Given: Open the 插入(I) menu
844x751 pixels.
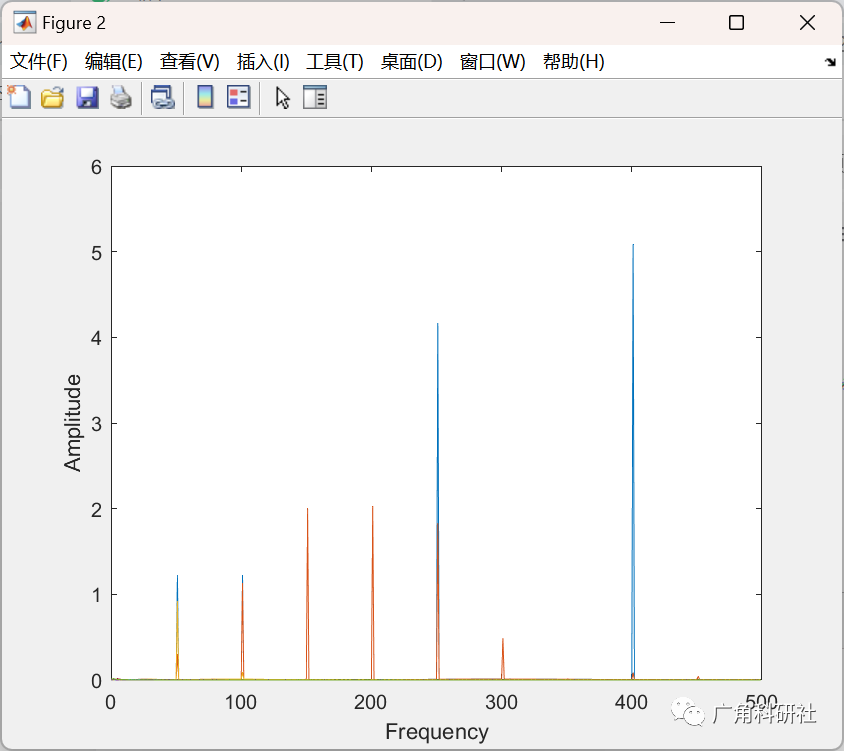Looking at the screenshot, I should click(262, 61).
